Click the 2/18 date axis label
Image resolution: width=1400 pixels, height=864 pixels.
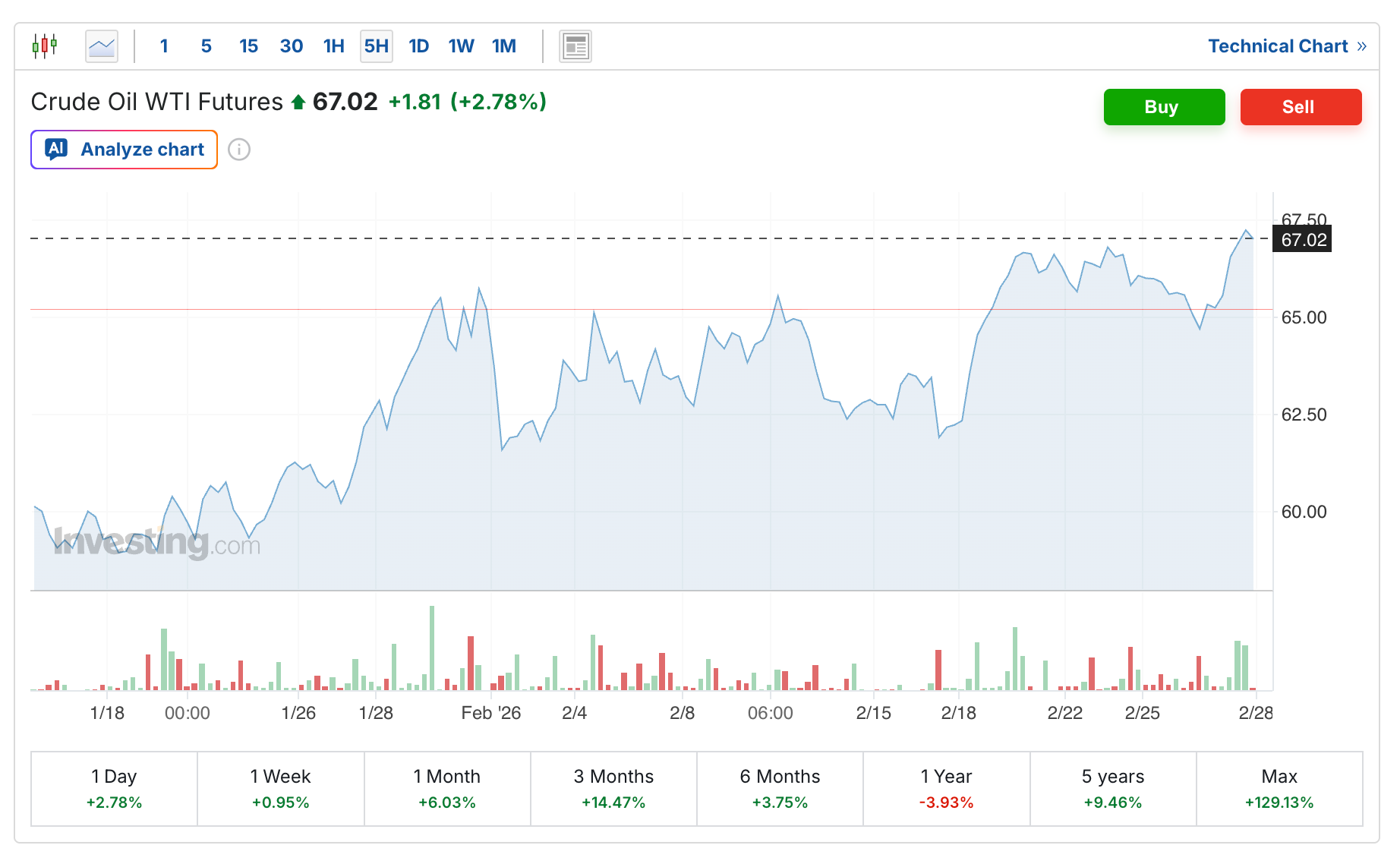(959, 713)
